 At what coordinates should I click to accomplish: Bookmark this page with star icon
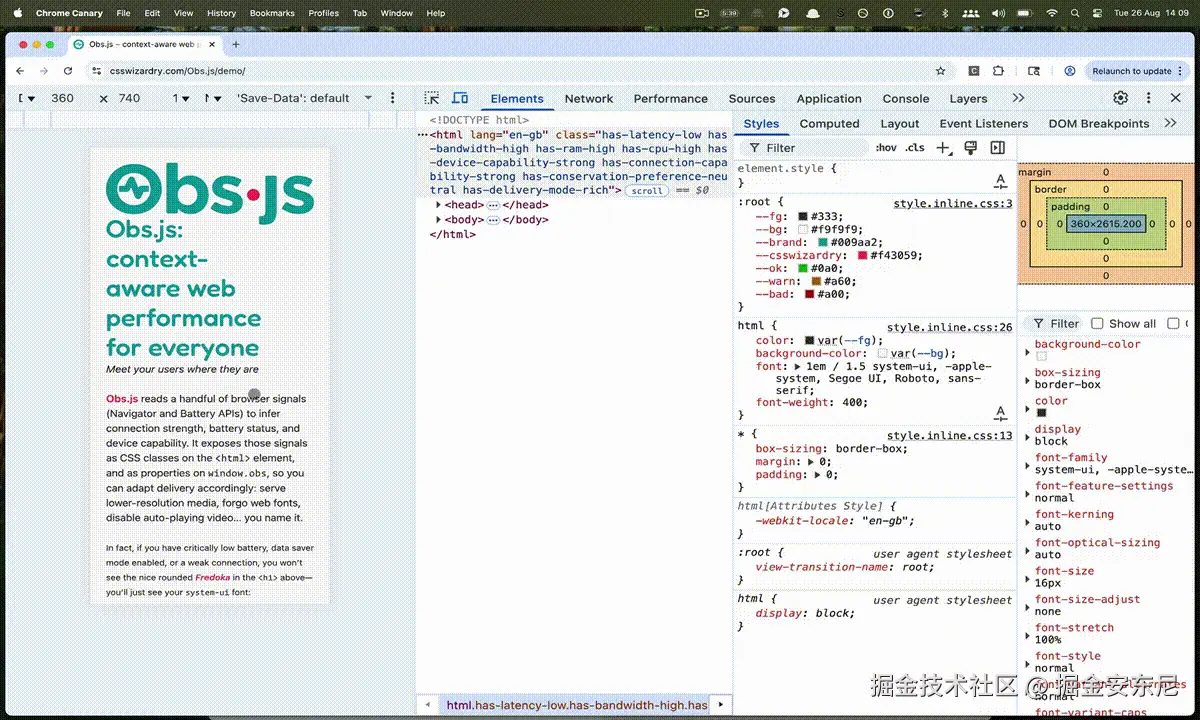coord(940,71)
